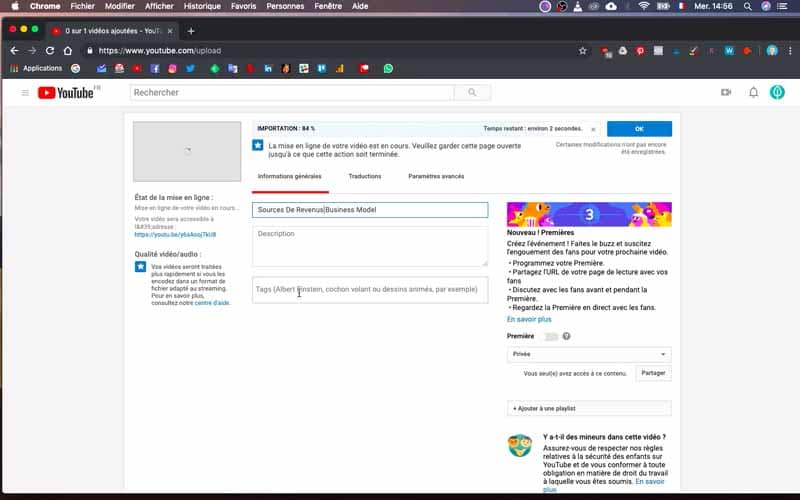The image size is (800, 500).
Task: Click the browser back arrow
Action: 14,51
